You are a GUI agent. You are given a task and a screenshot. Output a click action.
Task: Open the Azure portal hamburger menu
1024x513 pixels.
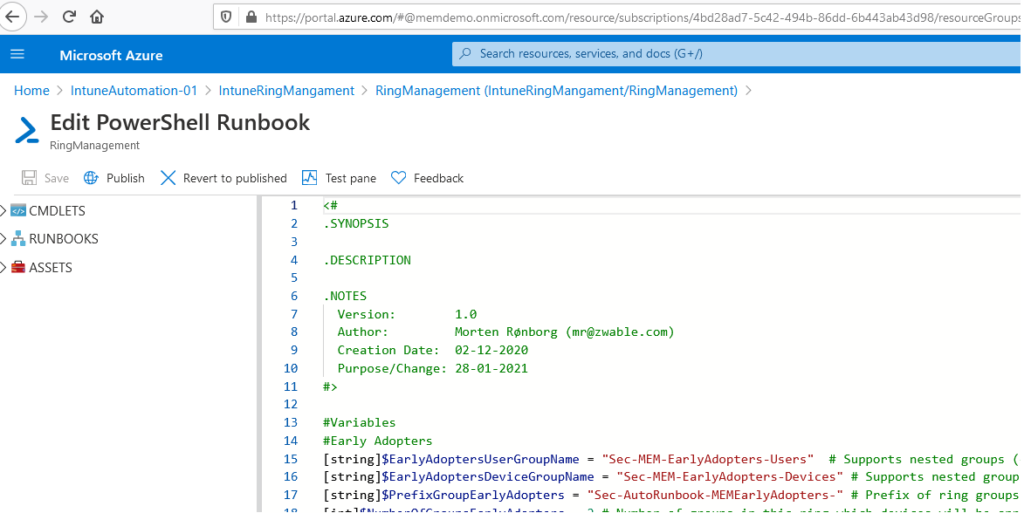[18, 54]
